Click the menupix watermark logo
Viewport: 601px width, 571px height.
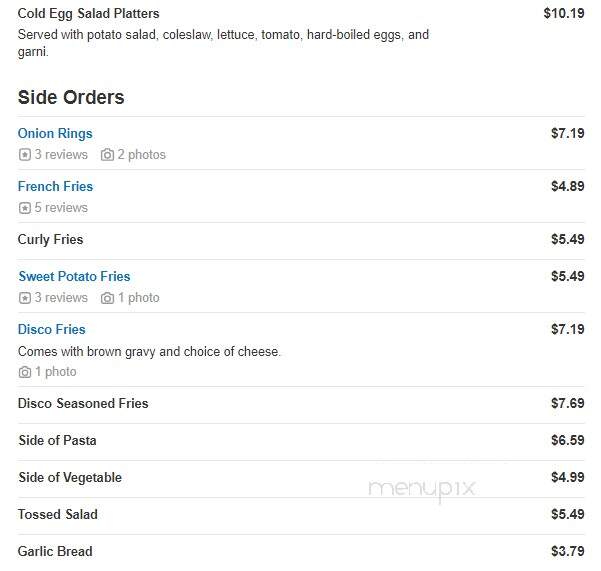(x=422, y=489)
